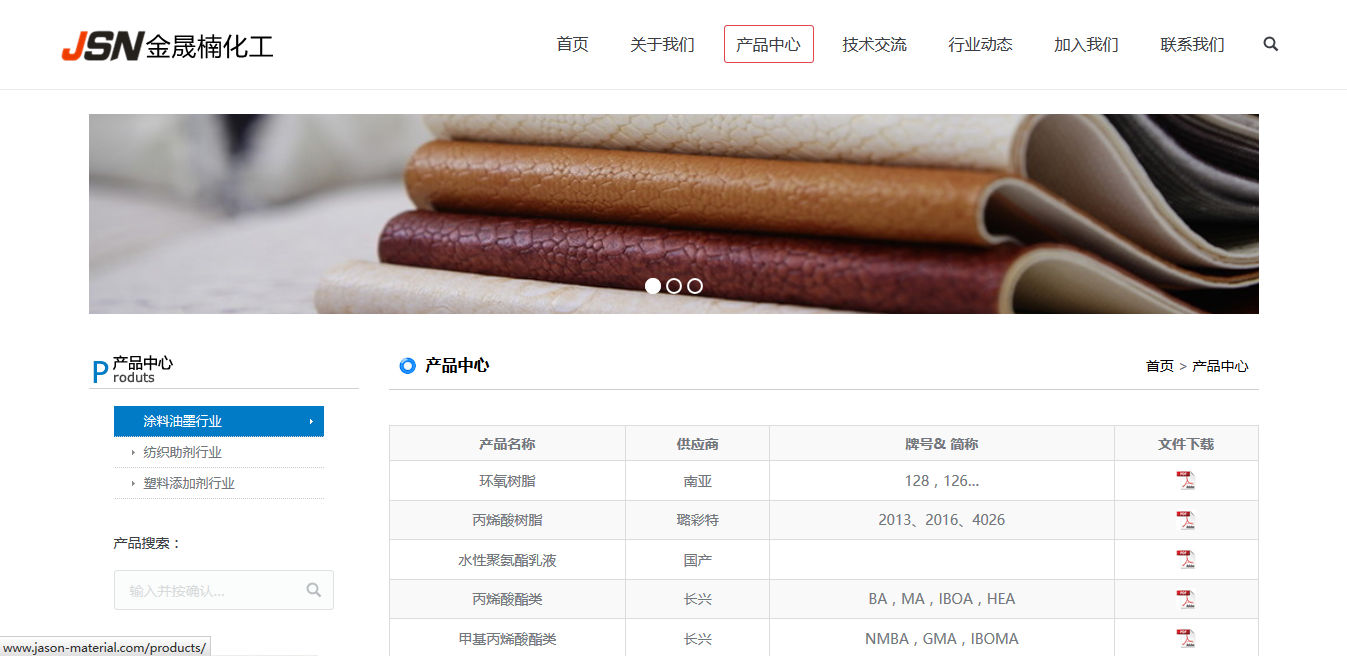
Task: Download the PDF for 丙烯酸酯类
Action: [1185, 599]
